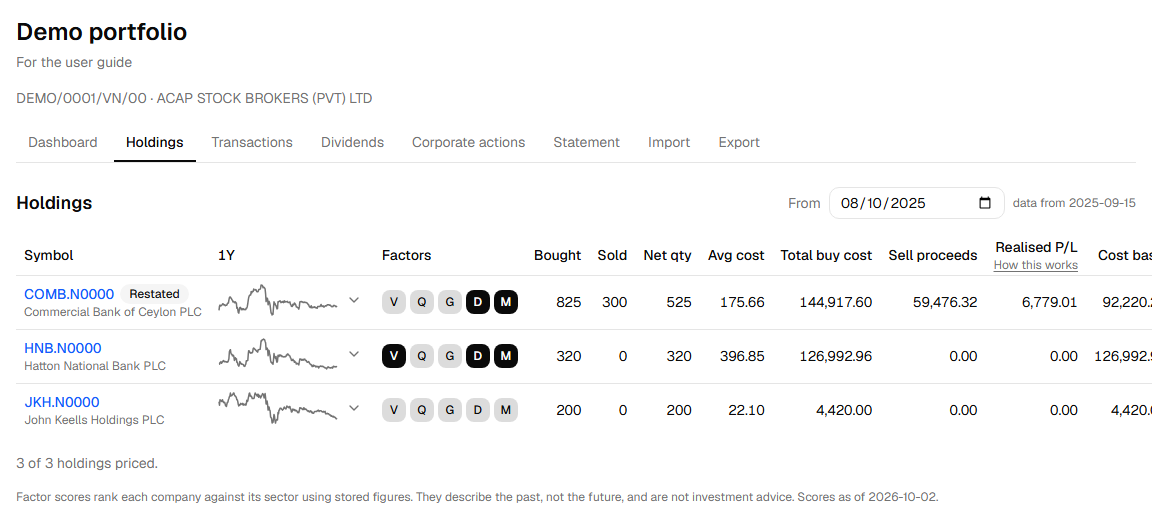Image resolution: width=1152 pixels, height=521 pixels.
Task: Click the 126,992.96 total buy cost cell
Action: click(835, 356)
